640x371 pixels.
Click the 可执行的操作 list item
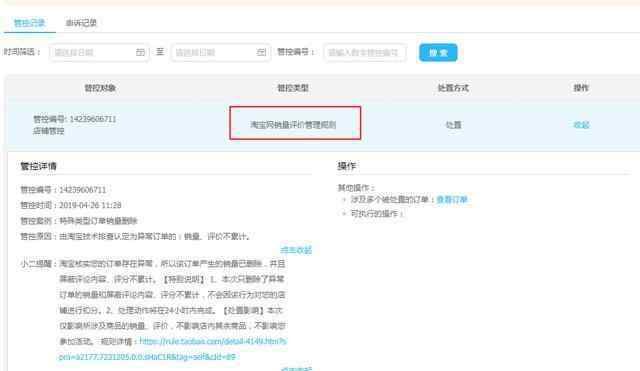coord(376,213)
